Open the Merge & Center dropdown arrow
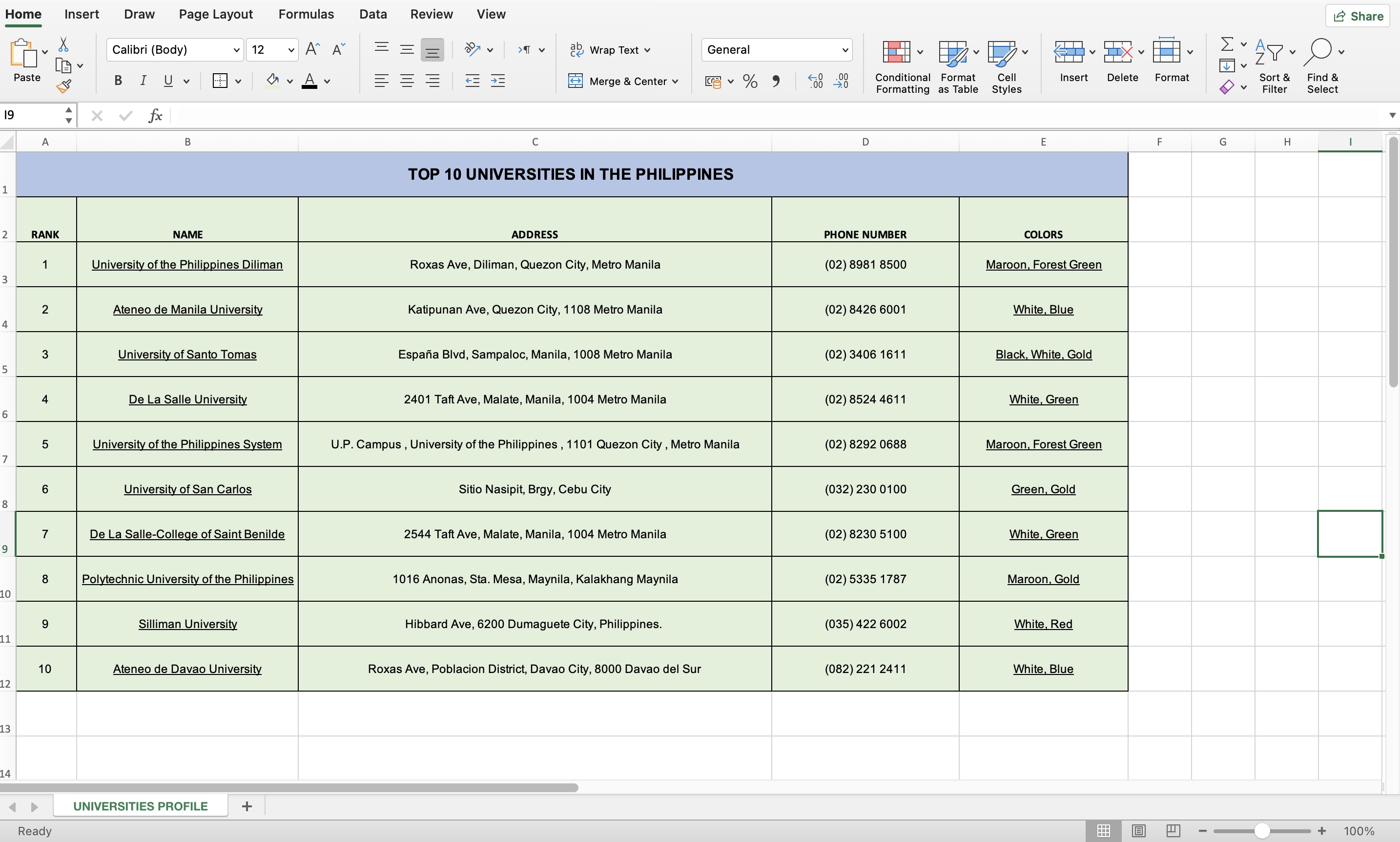This screenshot has height=842, width=1400. click(675, 81)
